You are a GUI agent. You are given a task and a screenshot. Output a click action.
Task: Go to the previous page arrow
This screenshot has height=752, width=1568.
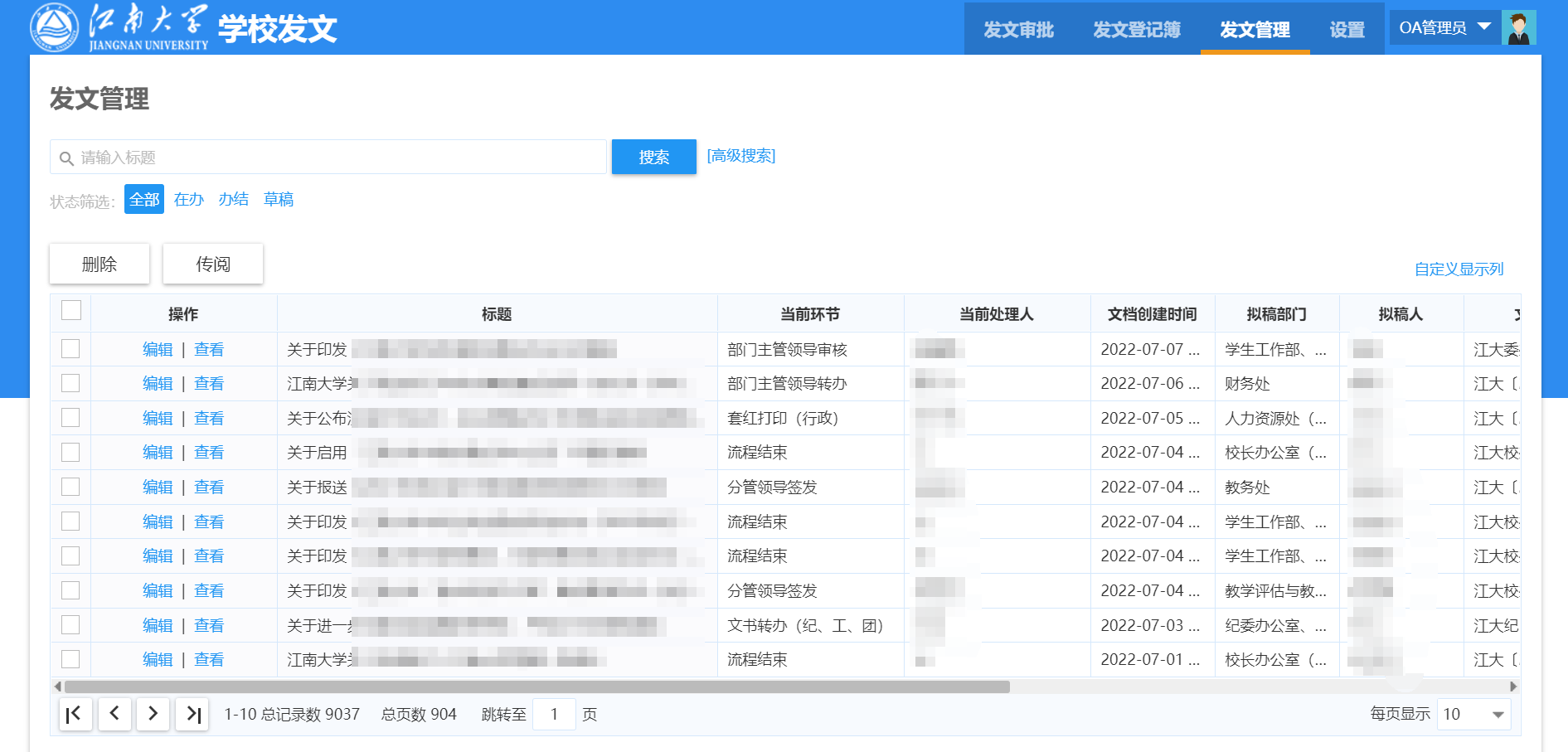point(114,714)
